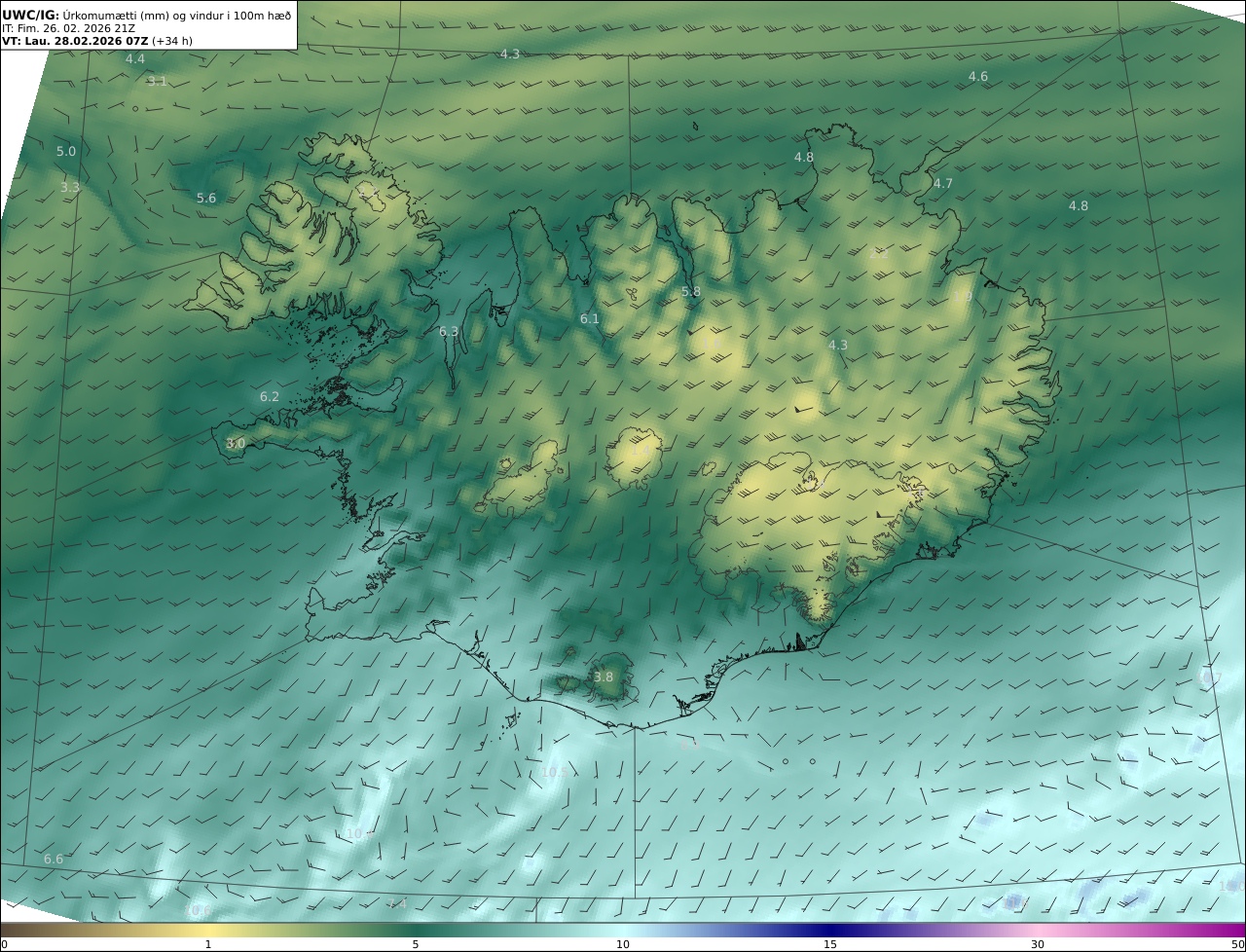The width and height of the screenshot is (1246, 952).
Task: Click the title 'Úrkomumætti (mm) og vindur i 100m hæð'
Action: pos(176,16)
